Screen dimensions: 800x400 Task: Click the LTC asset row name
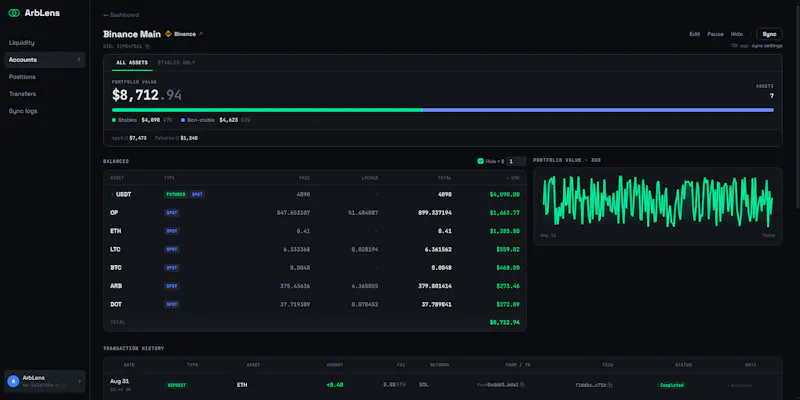[115, 249]
